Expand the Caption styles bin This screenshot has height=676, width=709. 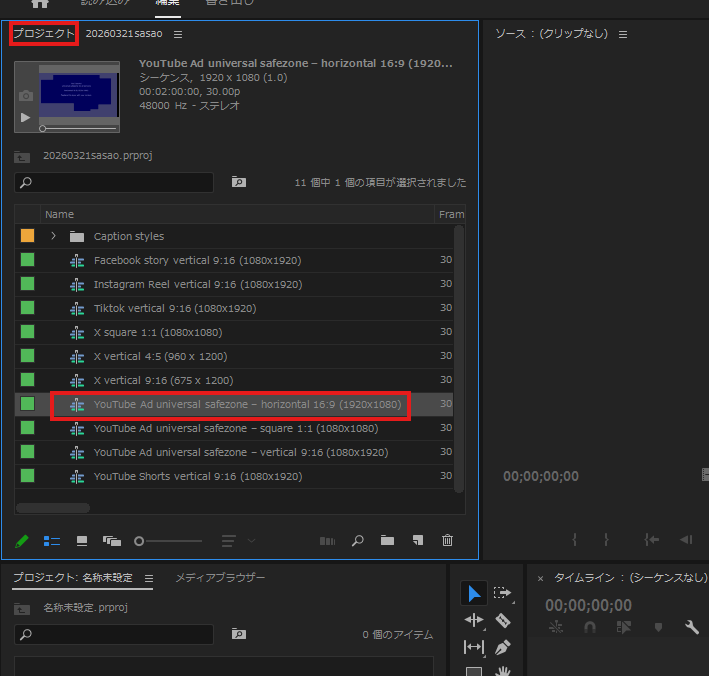pos(53,237)
